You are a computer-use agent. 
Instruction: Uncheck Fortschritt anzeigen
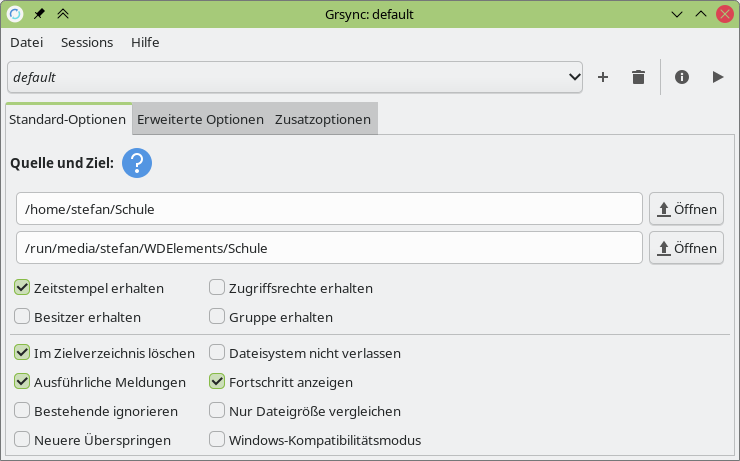click(x=217, y=381)
